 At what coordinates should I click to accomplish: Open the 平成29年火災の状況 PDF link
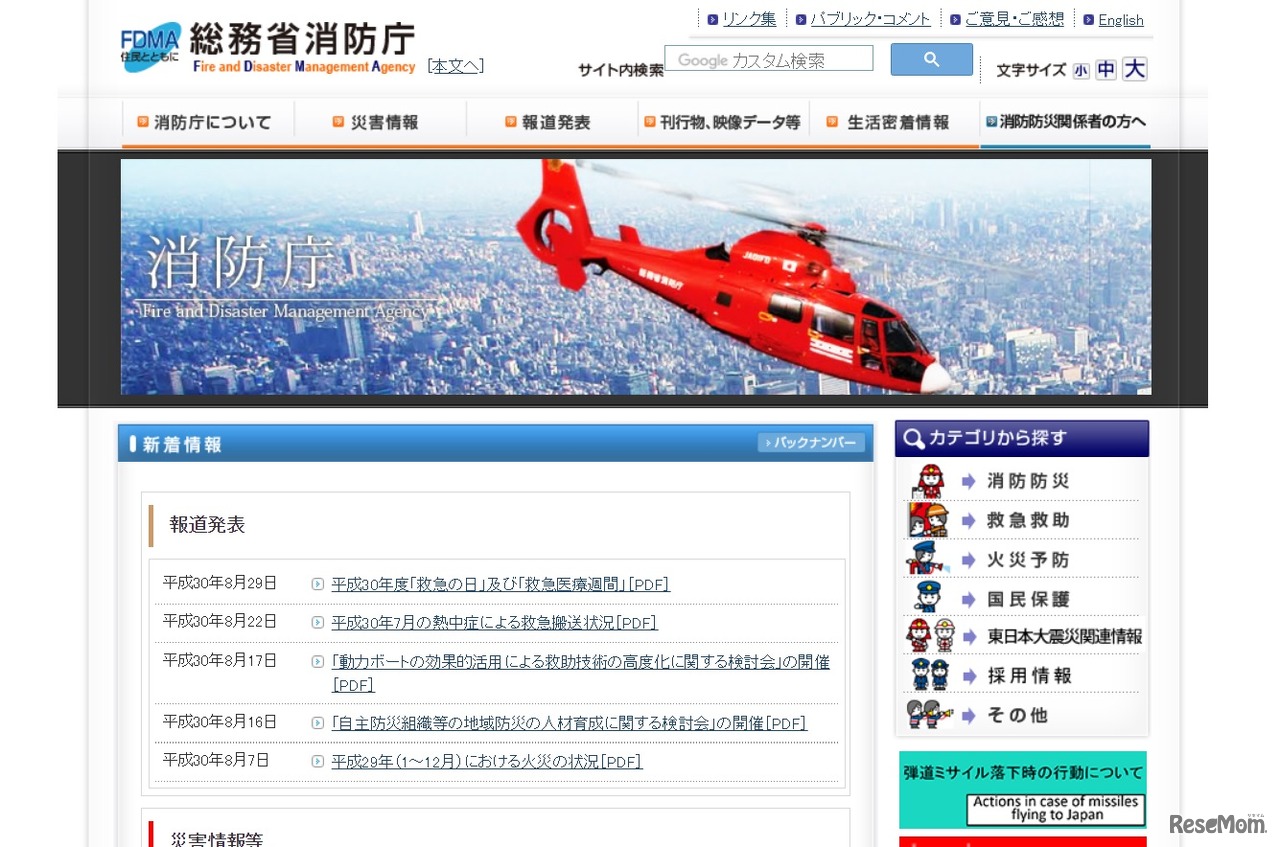pyautogui.click(x=485, y=761)
